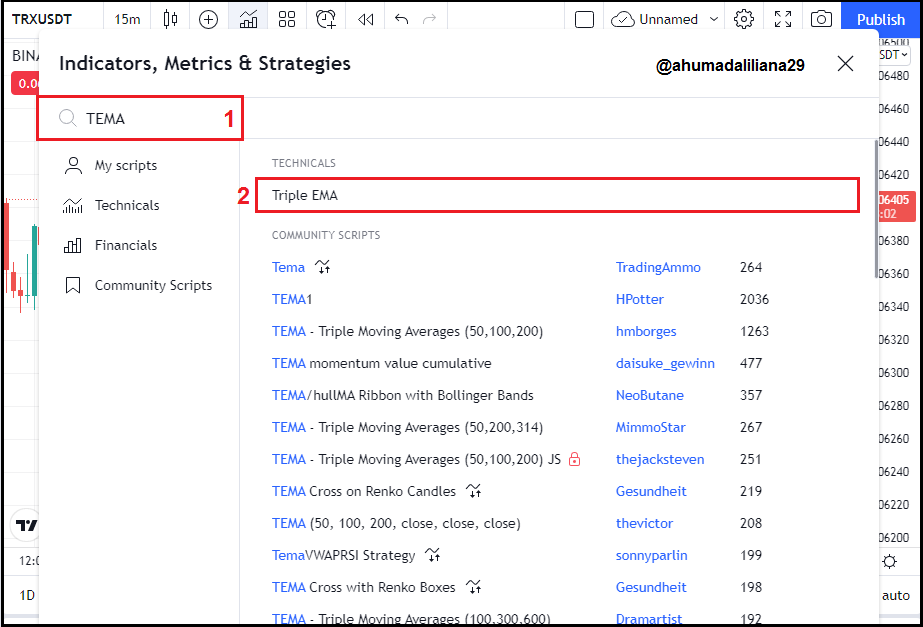The width and height of the screenshot is (923, 627).
Task: Select the TEMA1 script
Action: click(x=292, y=299)
